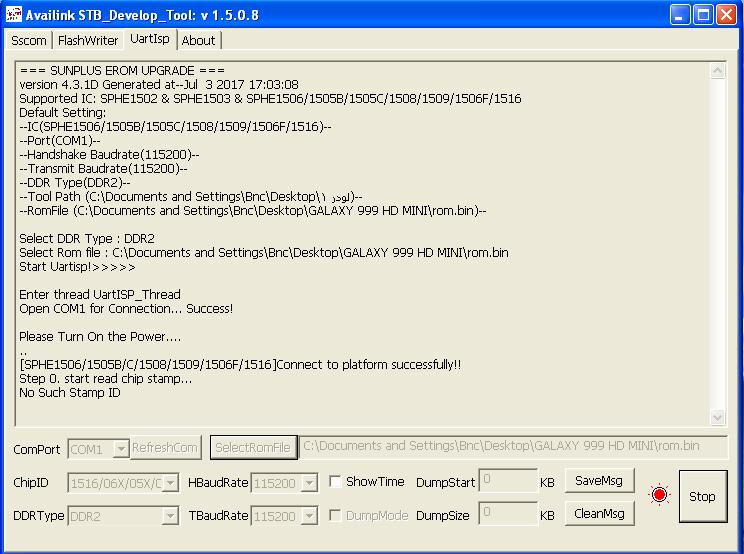The width and height of the screenshot is (744, 554).
Task: Click the DumpStart input field
Action: pos(508,481)
